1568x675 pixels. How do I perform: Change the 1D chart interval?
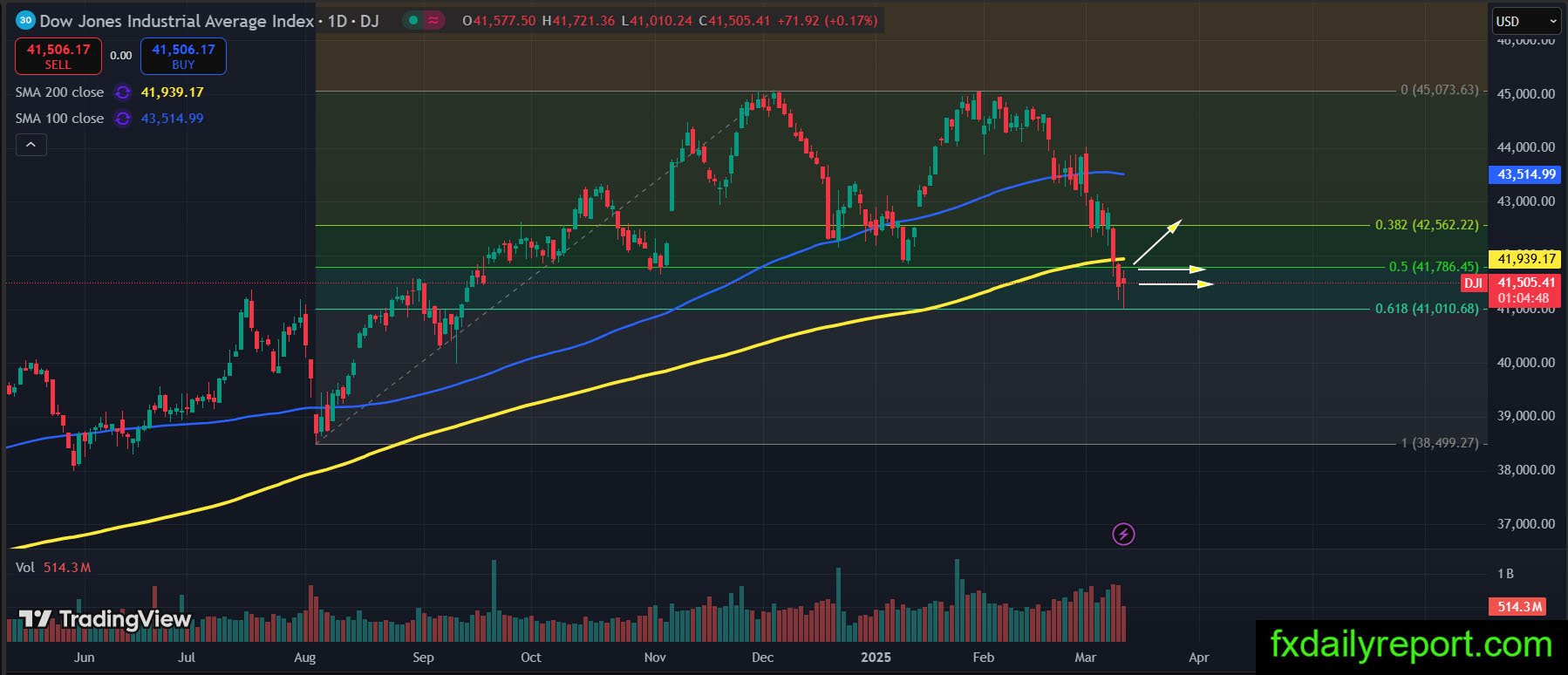[337, 21]
